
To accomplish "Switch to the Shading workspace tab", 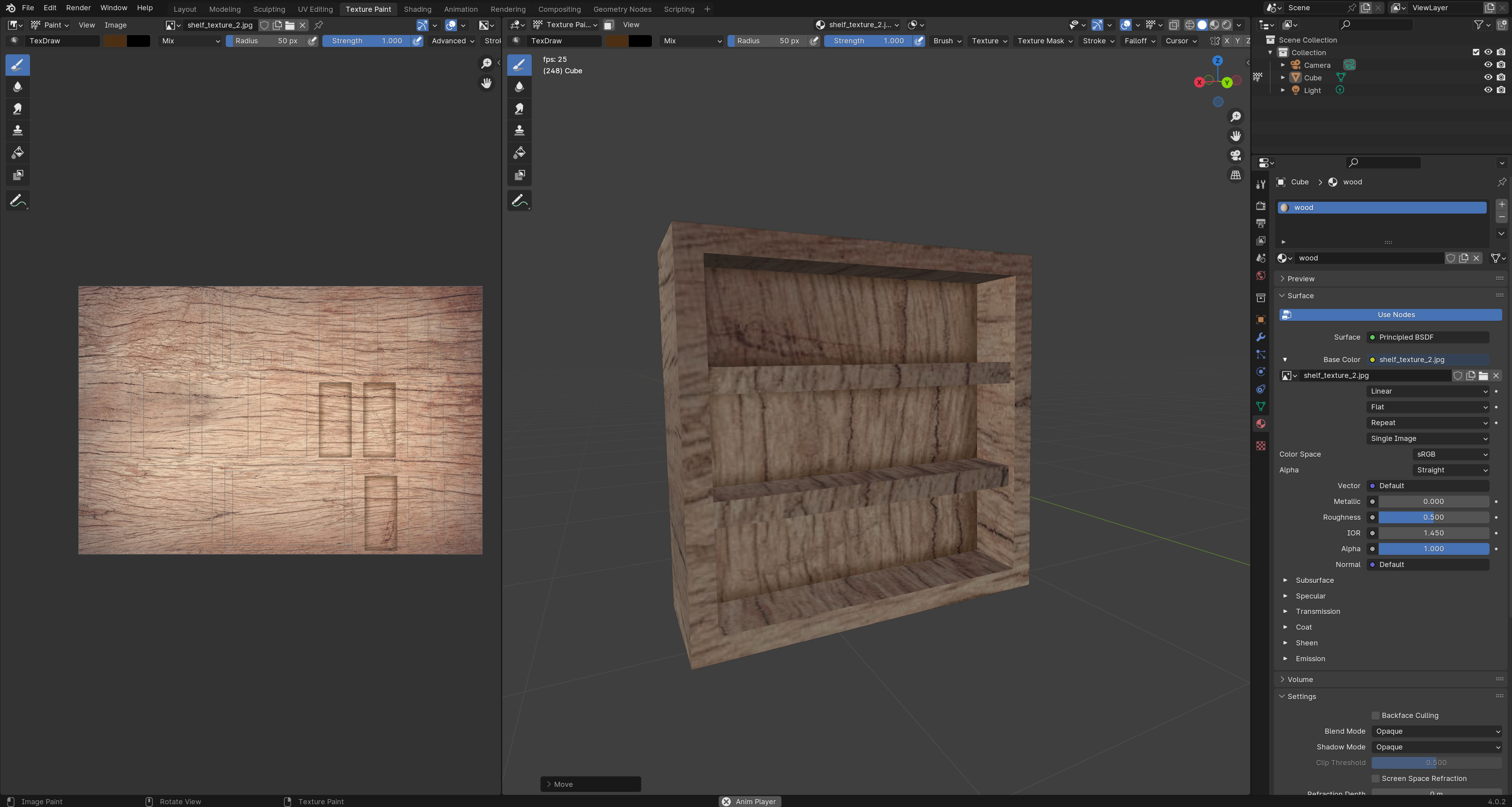I will coord(417,9).
